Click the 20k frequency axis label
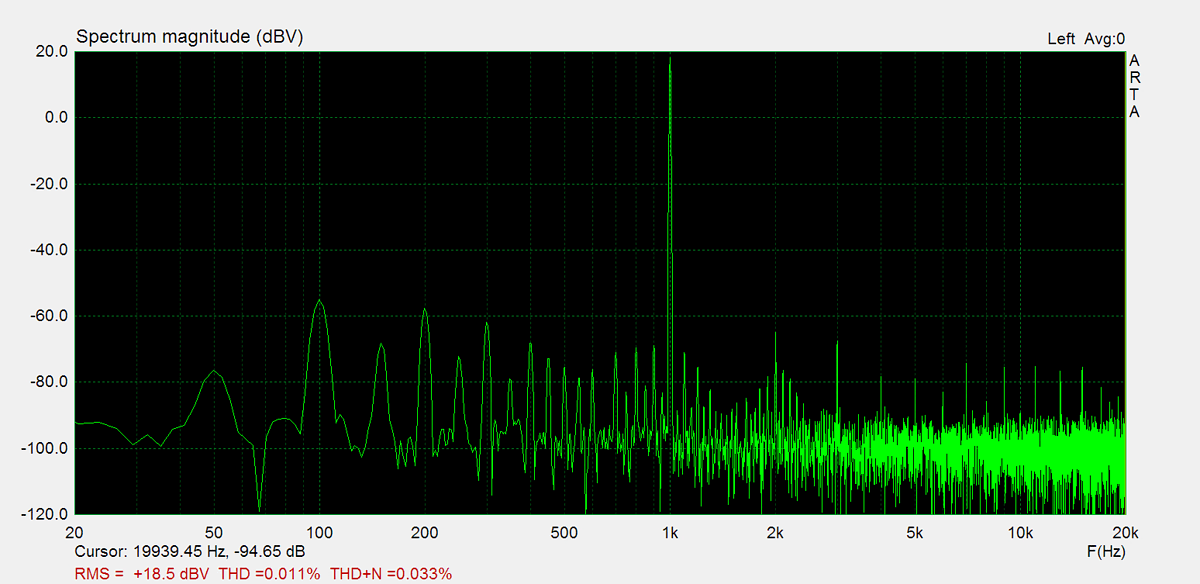 pos(1125,531)
